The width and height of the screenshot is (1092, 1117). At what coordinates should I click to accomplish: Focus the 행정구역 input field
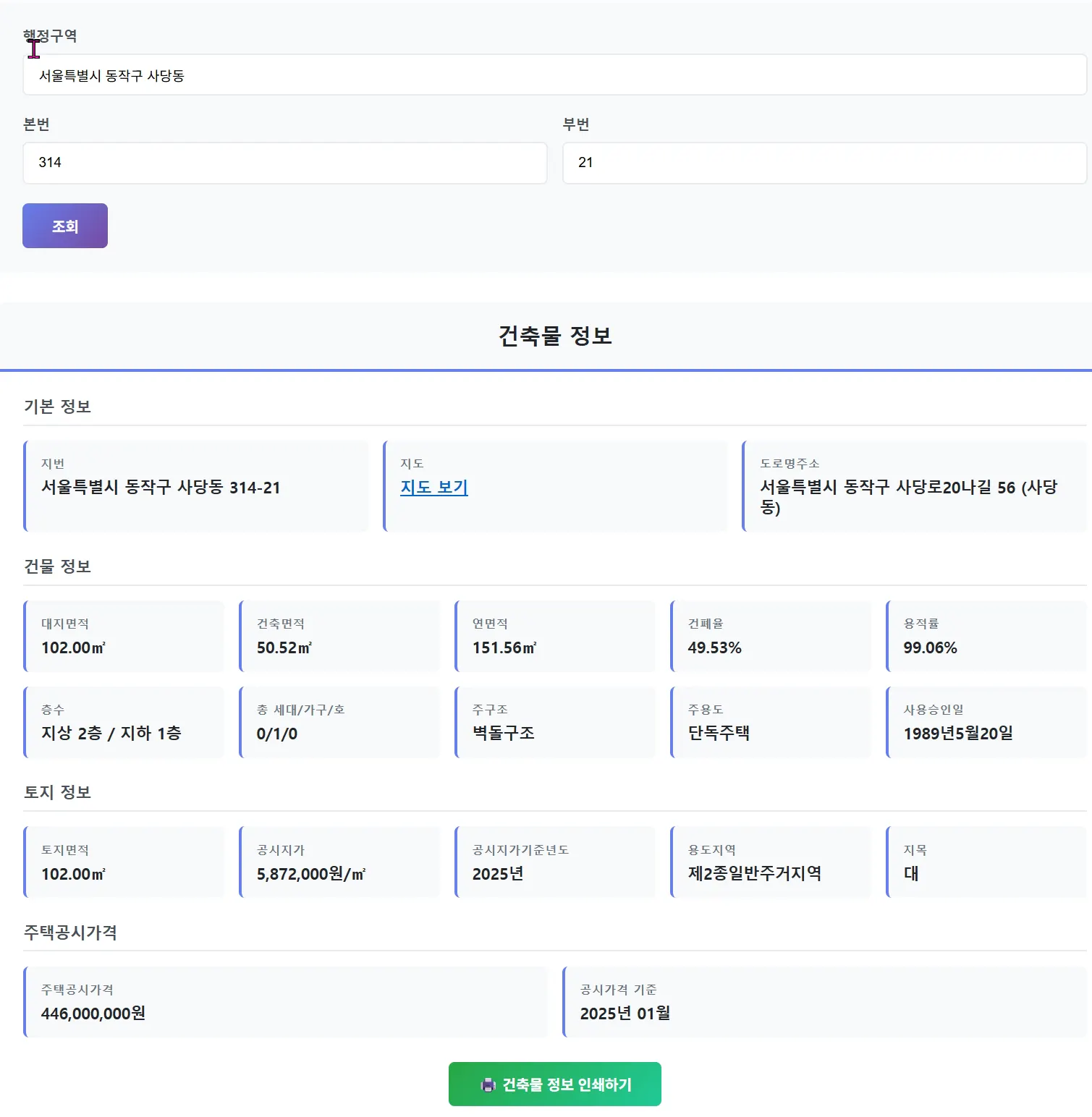point(555,75)
